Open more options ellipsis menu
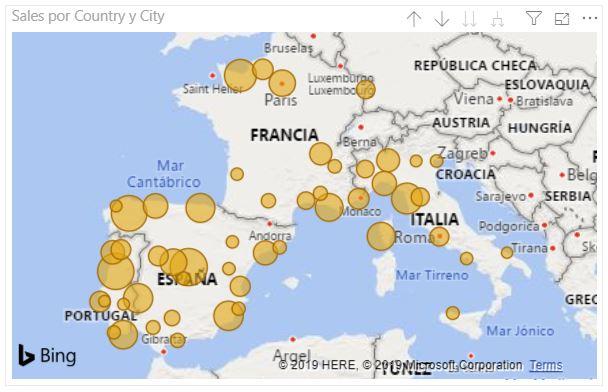This screenshot has width=608, height=392. pyautogui.click(x=590, y=18)
